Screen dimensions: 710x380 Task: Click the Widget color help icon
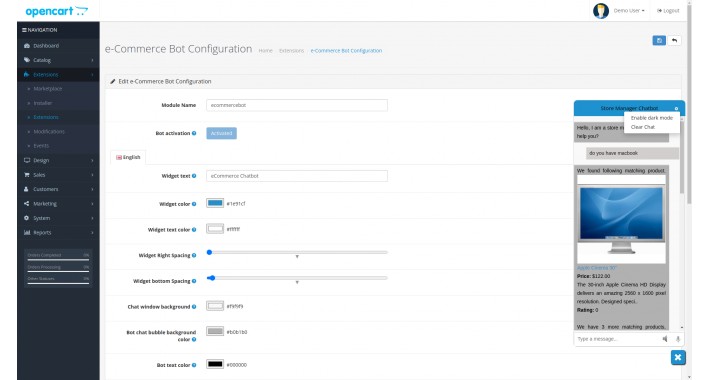194,204
